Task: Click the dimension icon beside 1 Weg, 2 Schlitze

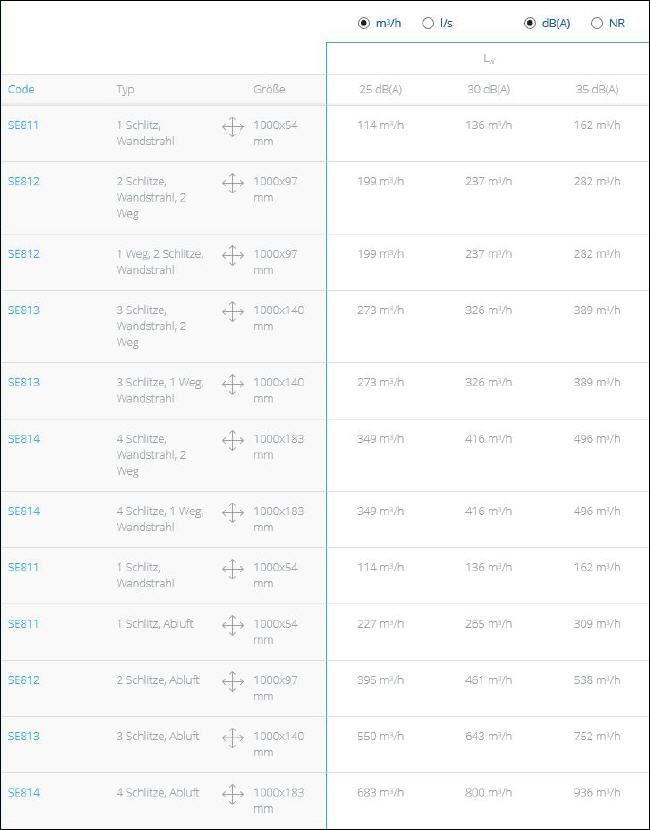Action: [233, 256]
